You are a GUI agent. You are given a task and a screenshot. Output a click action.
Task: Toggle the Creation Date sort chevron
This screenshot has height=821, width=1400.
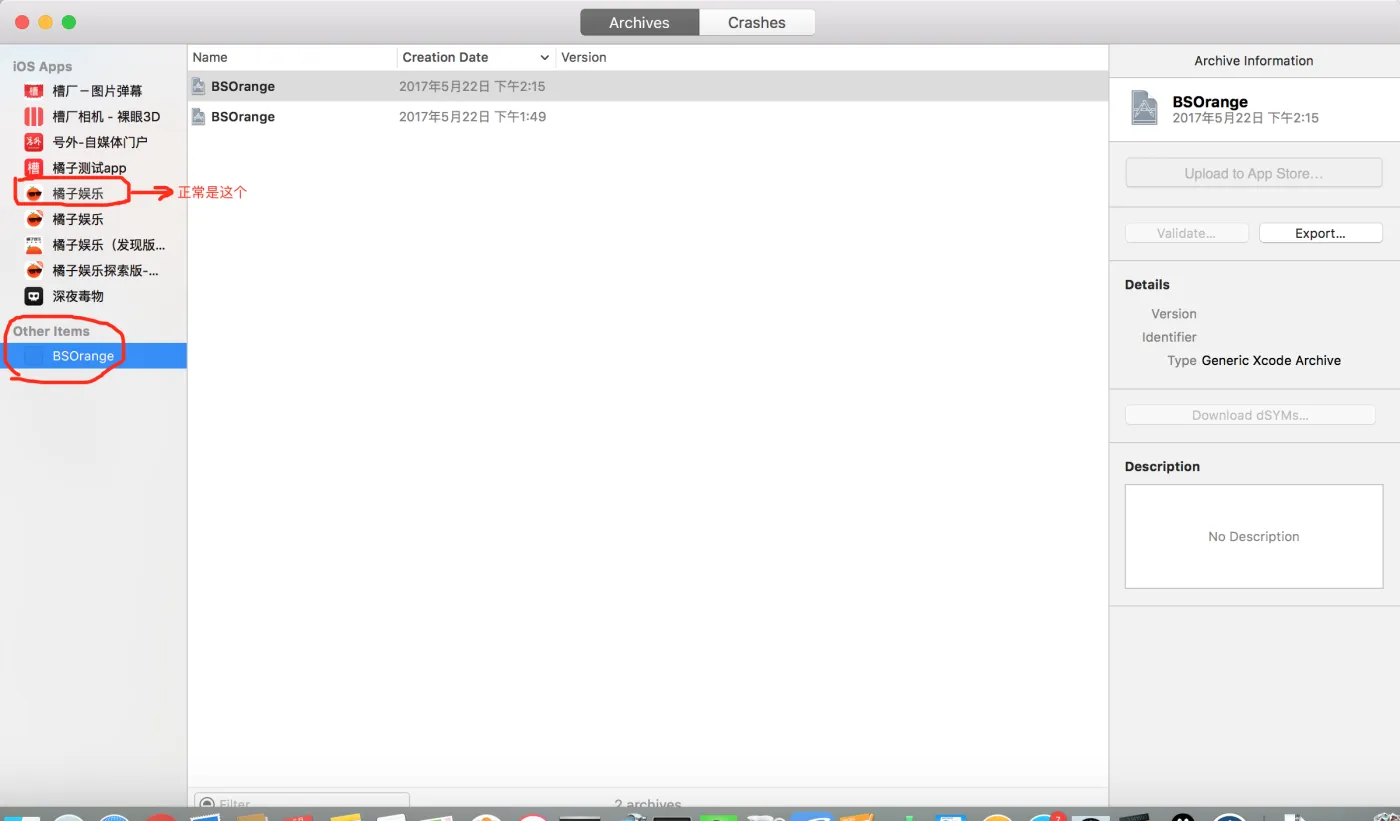click(544, 58)
